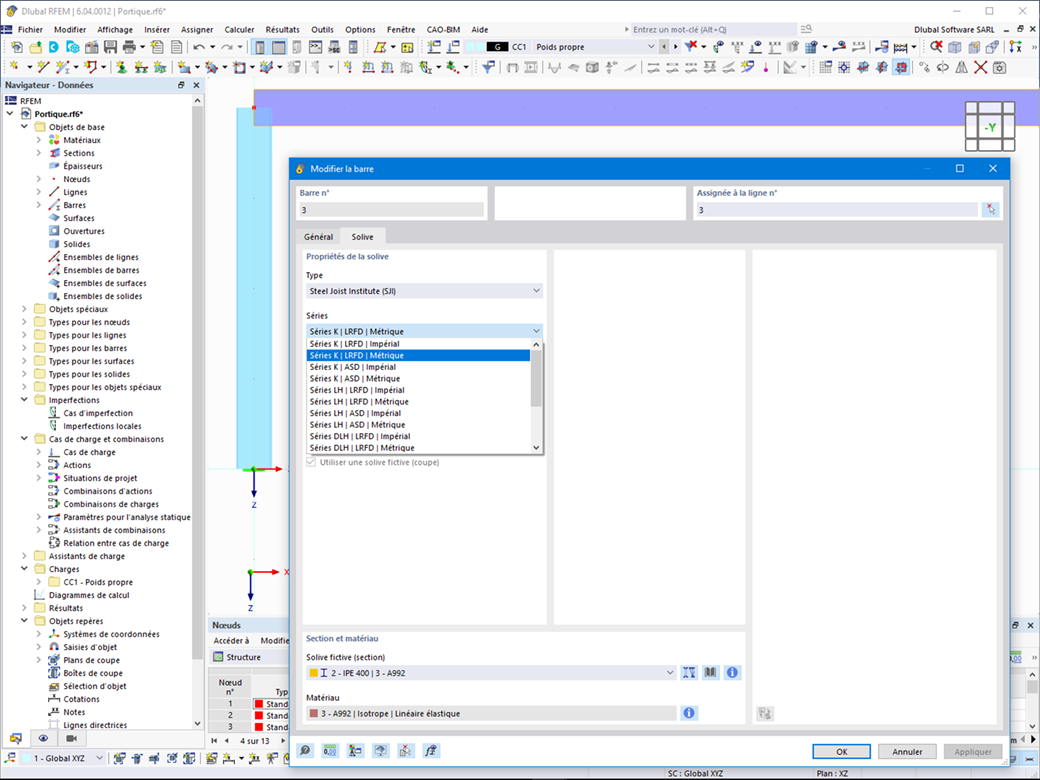This screenshot has height=780, width=1040.
Task: Click next load case arrow button
Action: tap(675, 47)
